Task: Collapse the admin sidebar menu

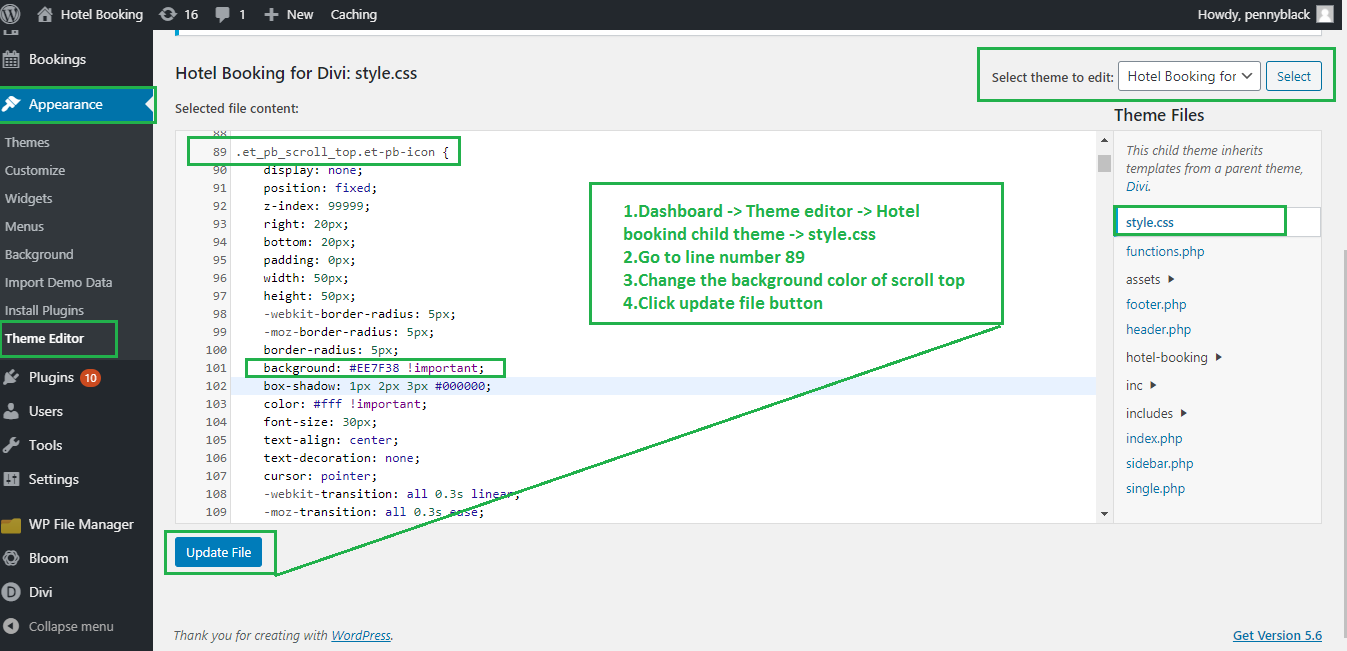Action: 59,626
